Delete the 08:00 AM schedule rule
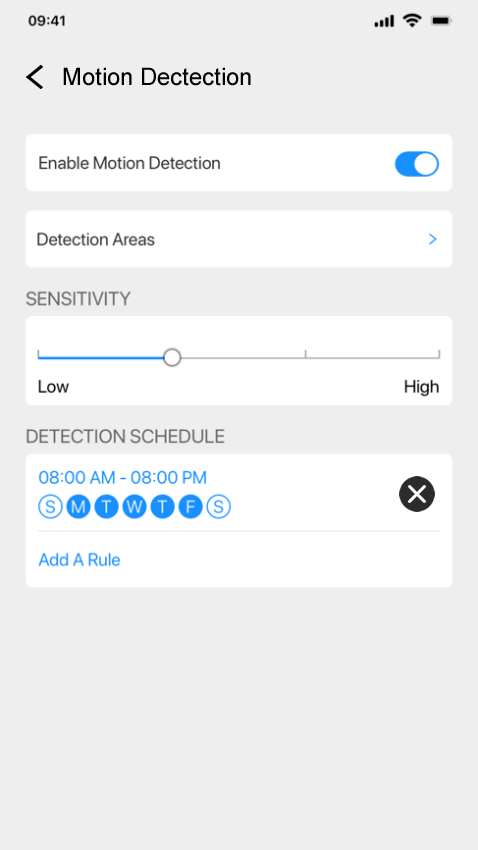The image size is (478, 850). tap(417, 494)
